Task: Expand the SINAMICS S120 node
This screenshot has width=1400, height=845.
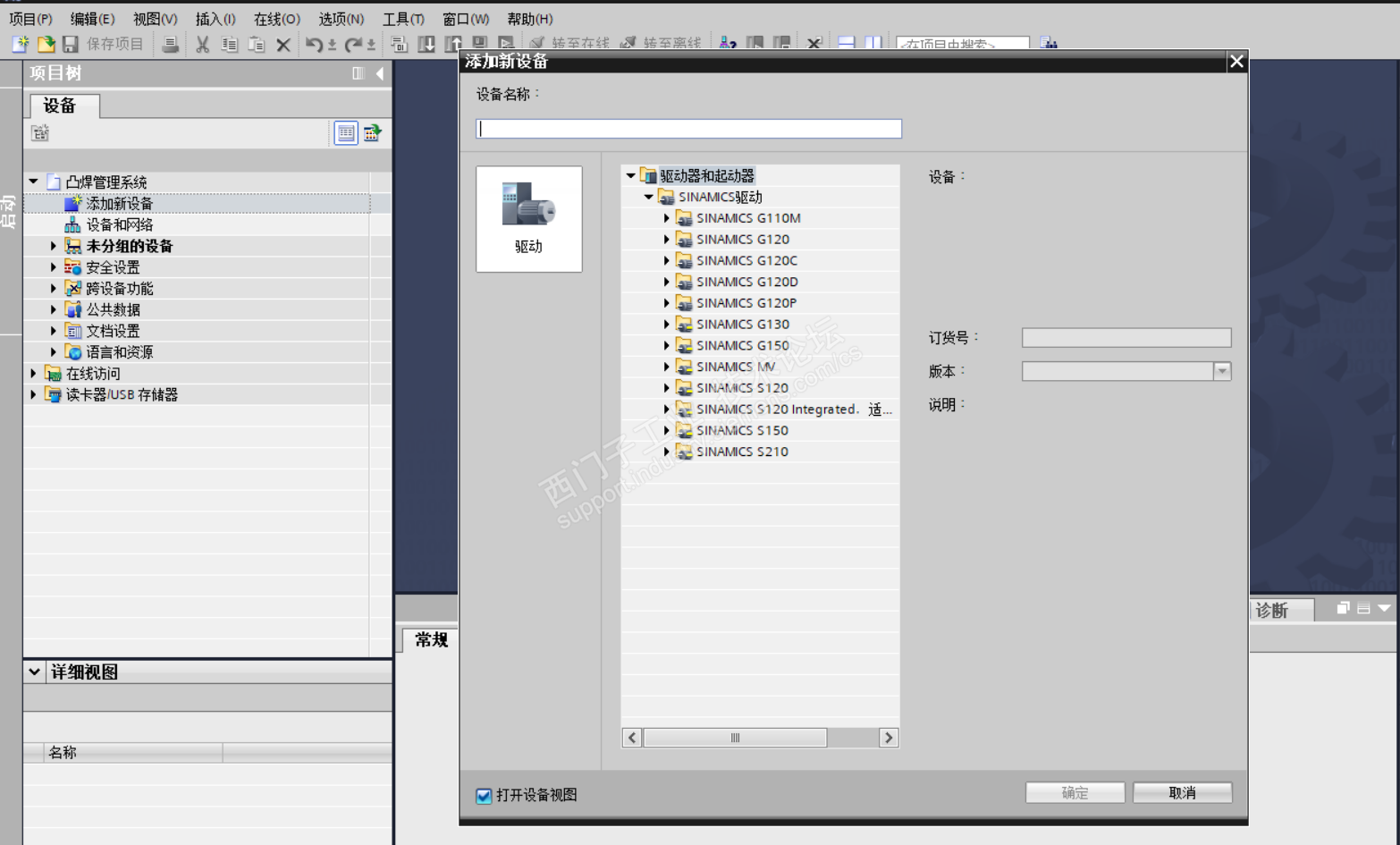Action: [667, 388]
